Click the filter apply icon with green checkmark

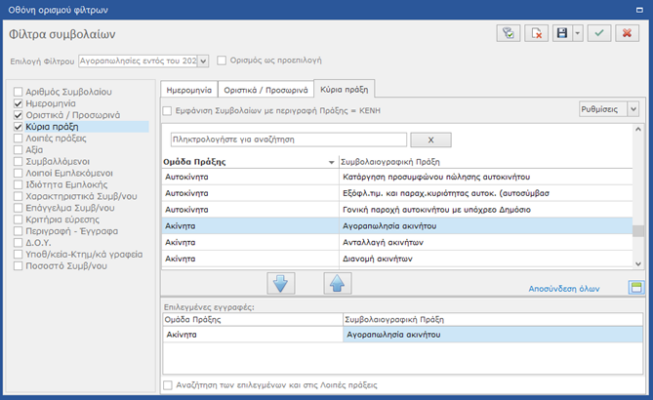[509, 34]
